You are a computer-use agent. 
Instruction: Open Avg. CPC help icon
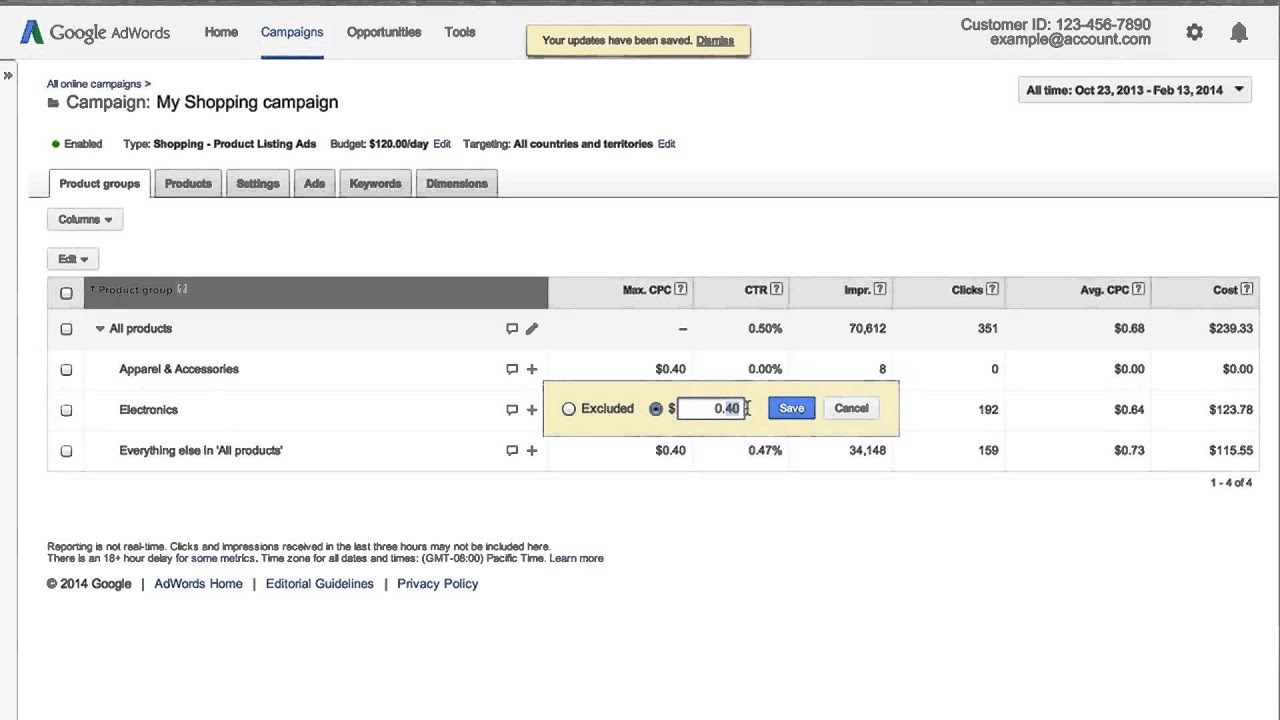[x=1139, y=290]
